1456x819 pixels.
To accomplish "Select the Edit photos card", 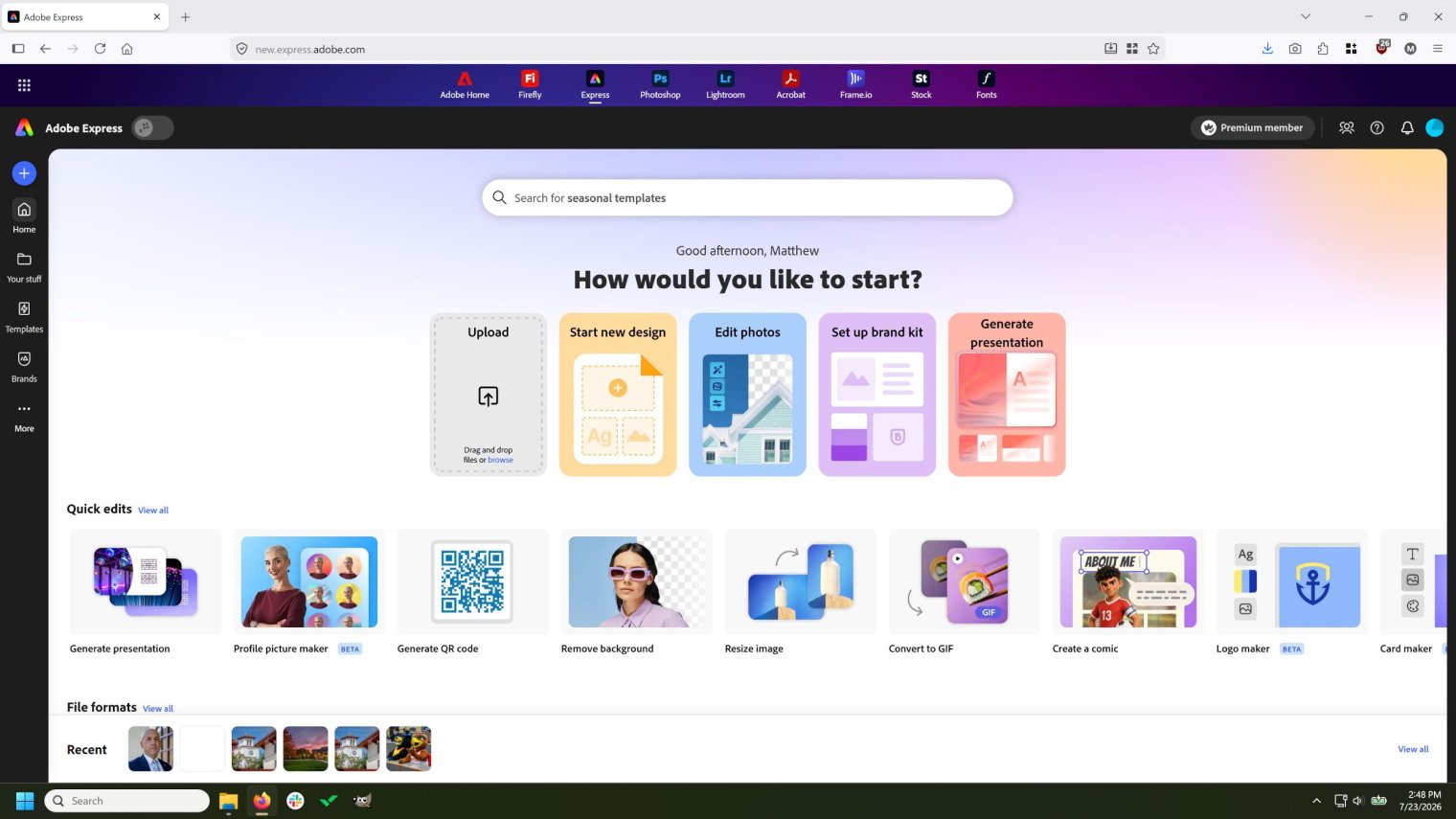I will 747,394.
